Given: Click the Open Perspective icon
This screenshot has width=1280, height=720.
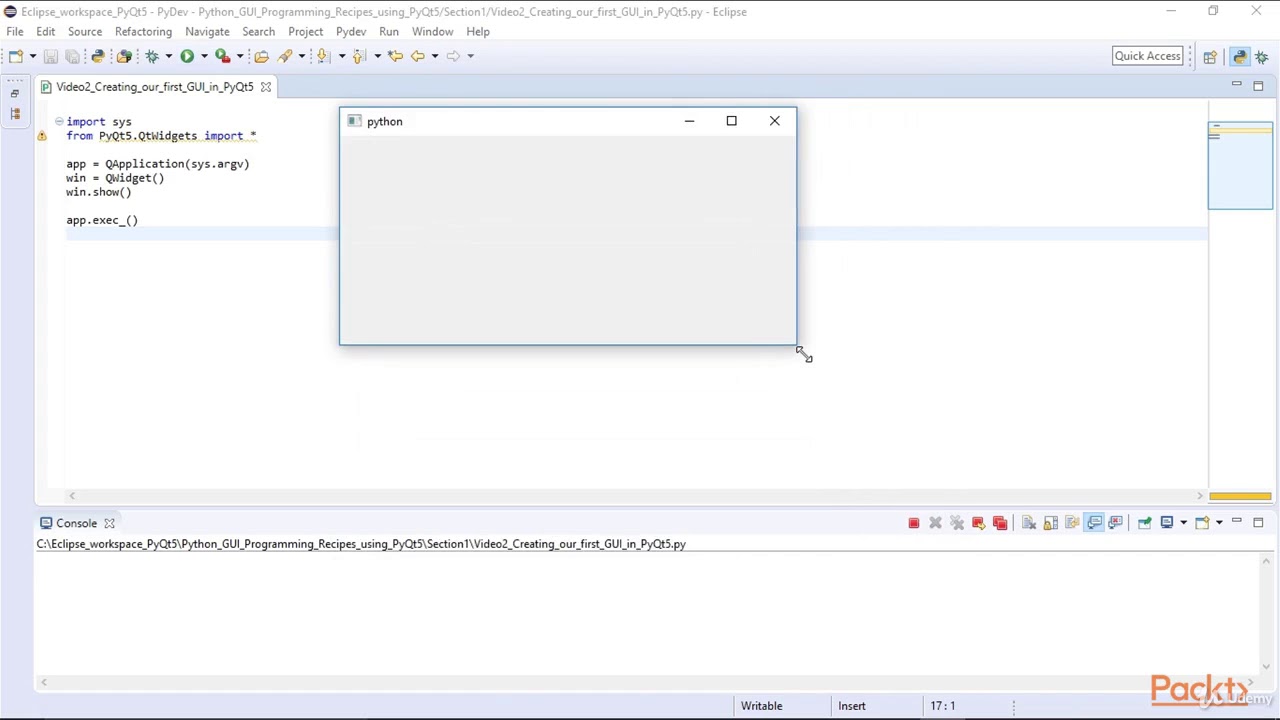Looking at the screenshot, I should click(1210, 57).
